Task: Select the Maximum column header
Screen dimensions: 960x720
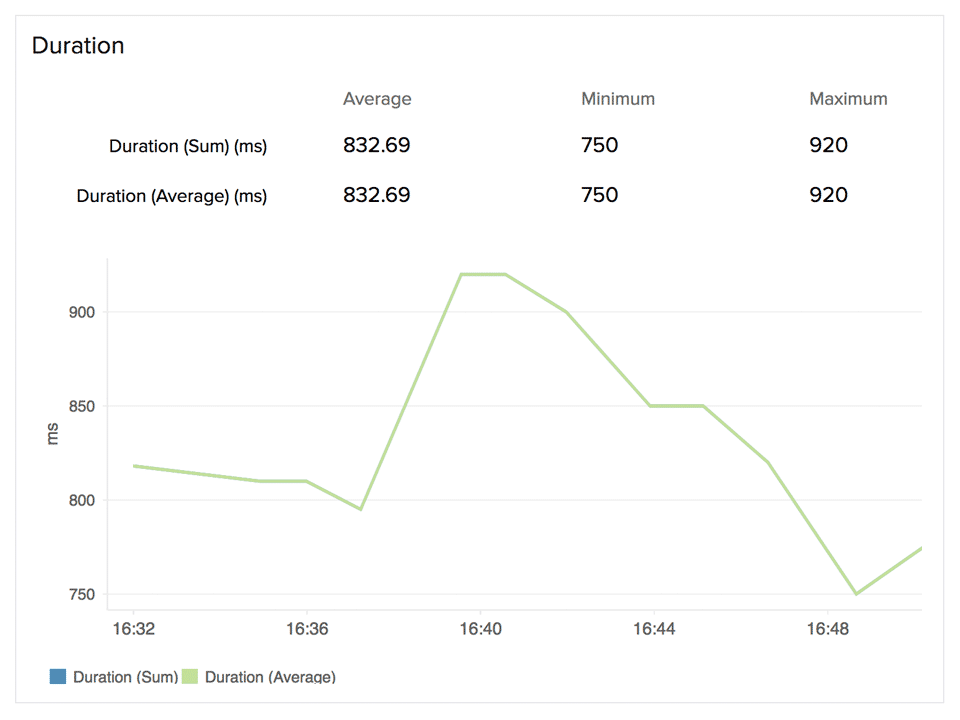Action: pyautogui.click(x=848, y=99)
